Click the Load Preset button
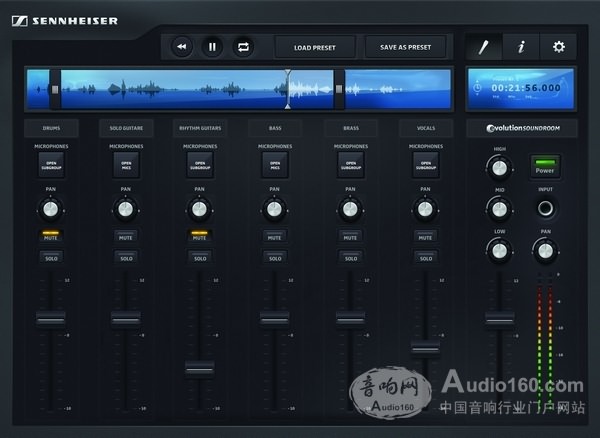Viewport: 600px width, 438px height. tap(315, 47)
